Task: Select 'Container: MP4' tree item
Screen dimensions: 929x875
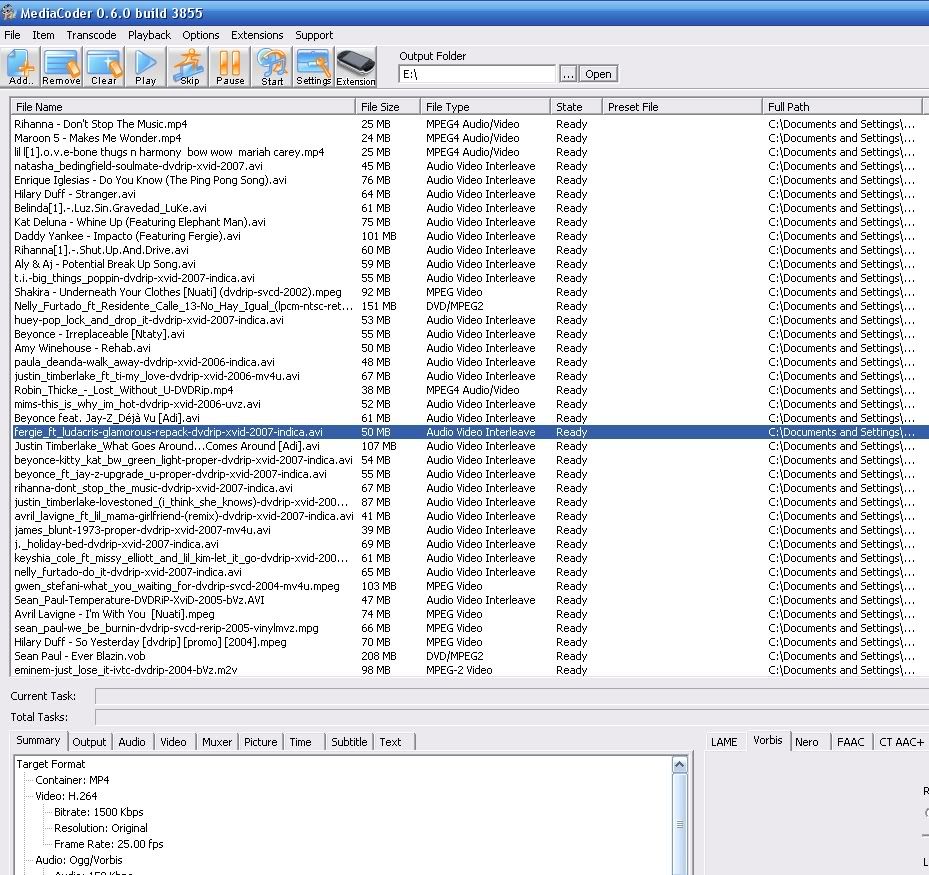Action: click(72, 780)
